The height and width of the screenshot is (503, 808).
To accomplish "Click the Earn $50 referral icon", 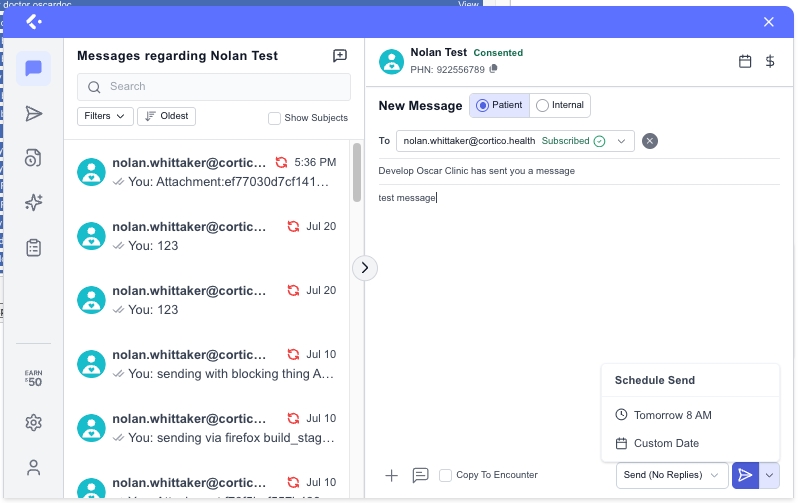I will click(x=33, y=378).
